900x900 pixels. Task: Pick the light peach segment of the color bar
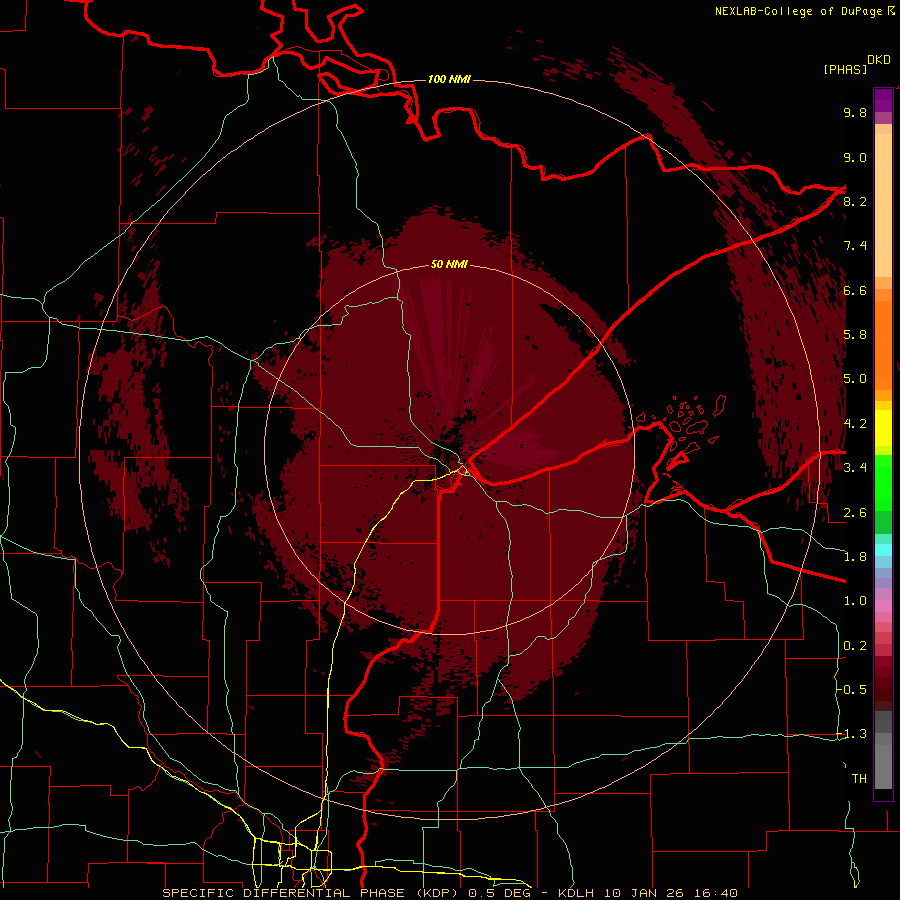tap(883, 207)
